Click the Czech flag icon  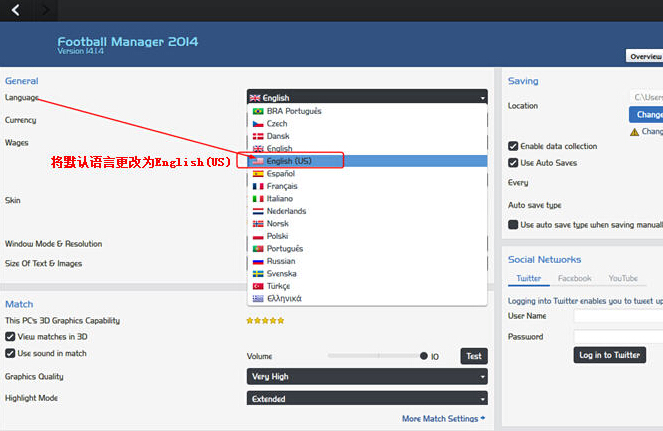(x=258, y=124)
